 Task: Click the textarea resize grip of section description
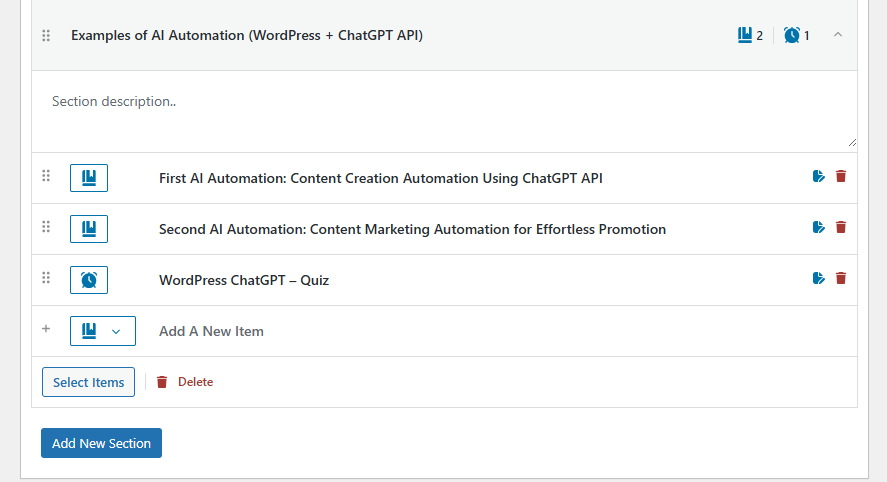[852, 143]
